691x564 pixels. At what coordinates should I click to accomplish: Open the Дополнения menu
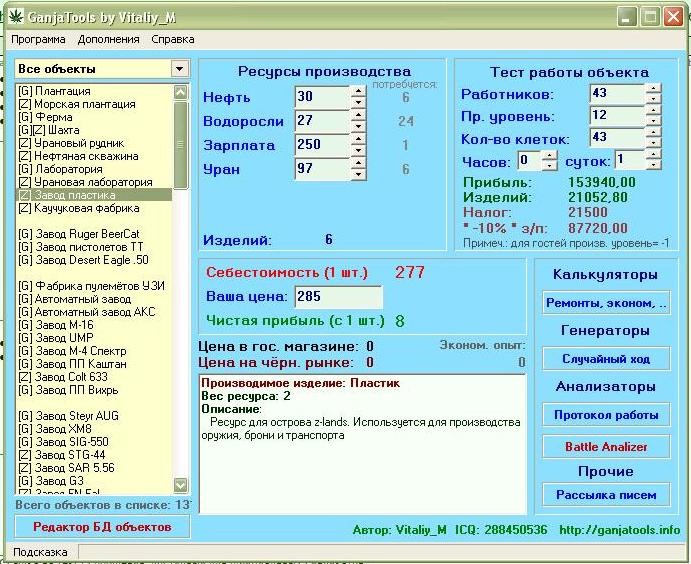pyautogui.click(x=108, y=39)
